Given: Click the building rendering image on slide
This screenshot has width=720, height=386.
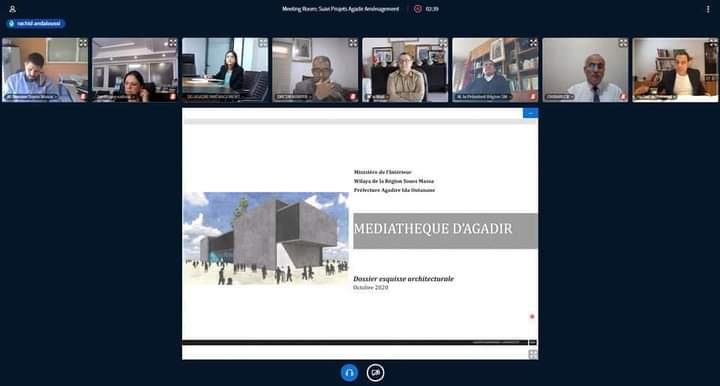Looking at the screenshot, I should [266, 239].
